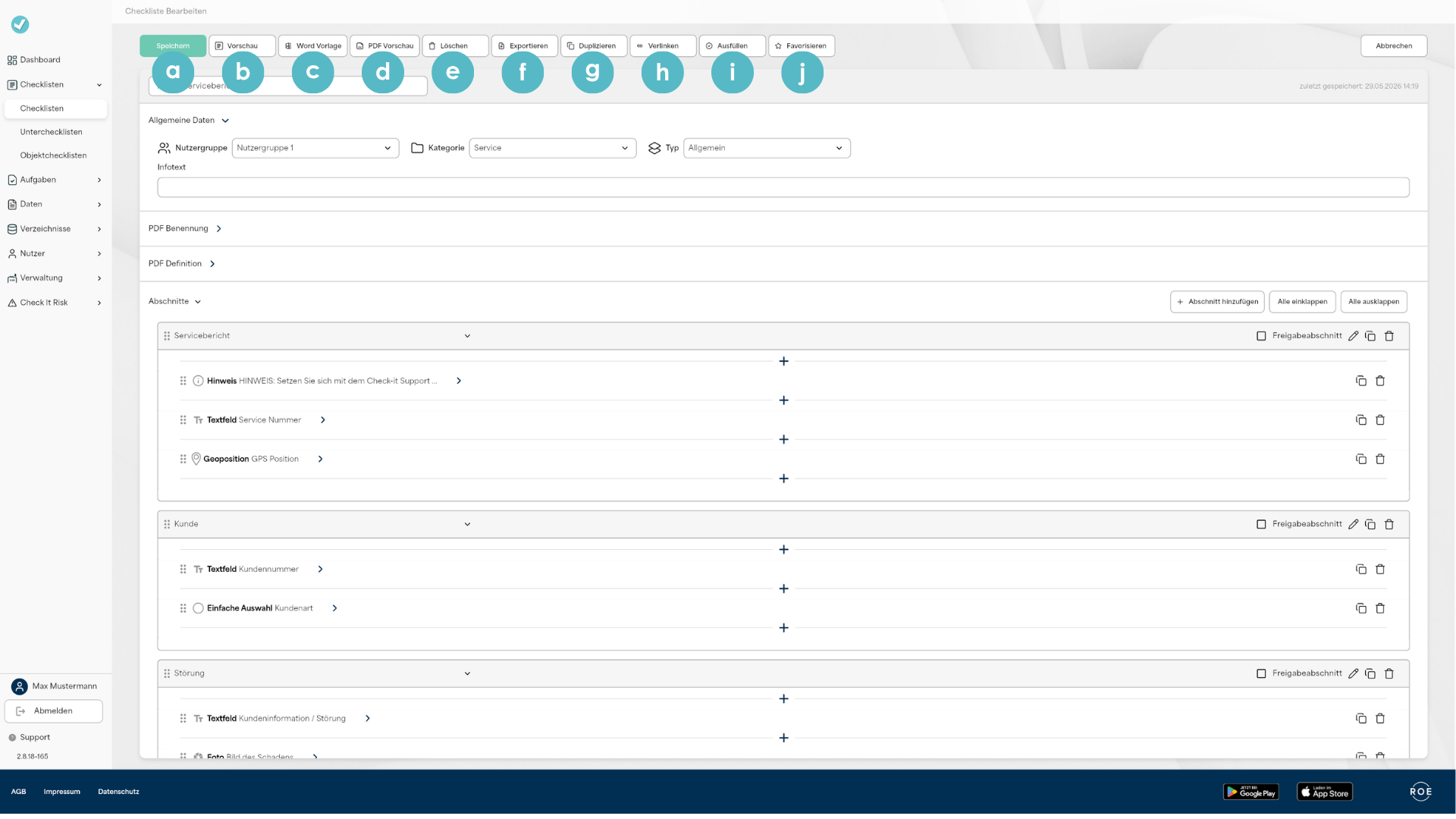Open the Impressum footer link
This screenshot has height=819, width=1456.
pyautogui.click(x=61, y=792)
